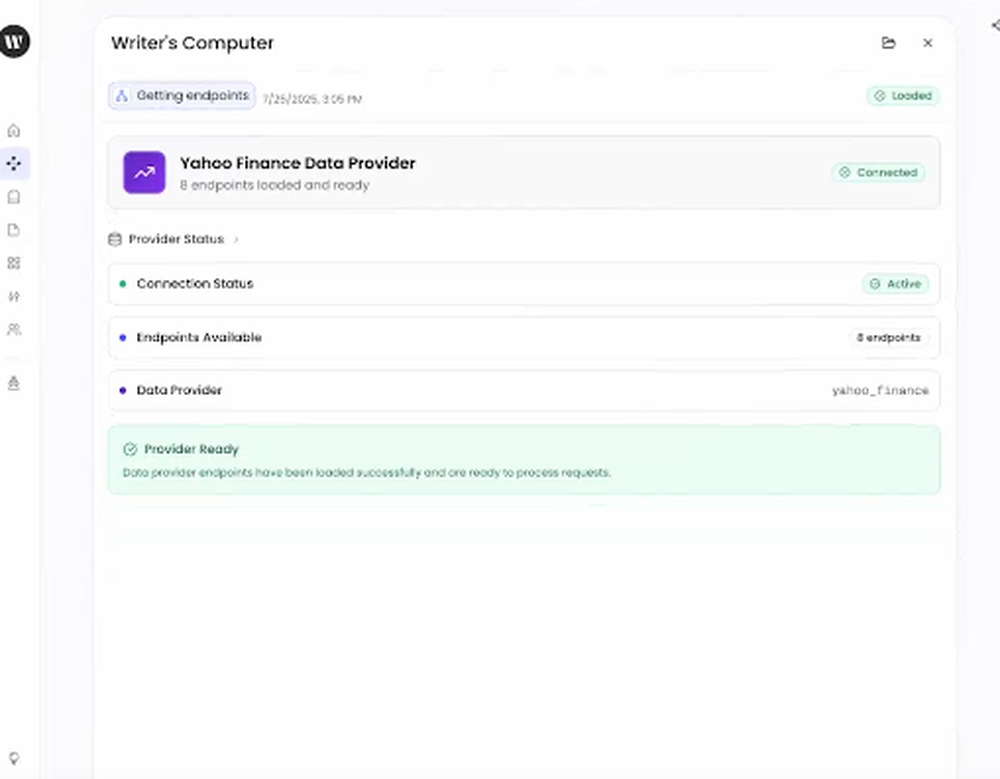Open the Home icon in sidebar
This screenshot has width=1000, height=779.
[x=13, y=130]
